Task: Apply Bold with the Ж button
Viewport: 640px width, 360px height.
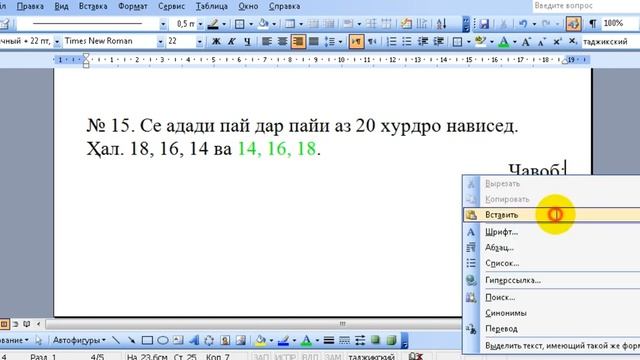Action: pos(216,41)
